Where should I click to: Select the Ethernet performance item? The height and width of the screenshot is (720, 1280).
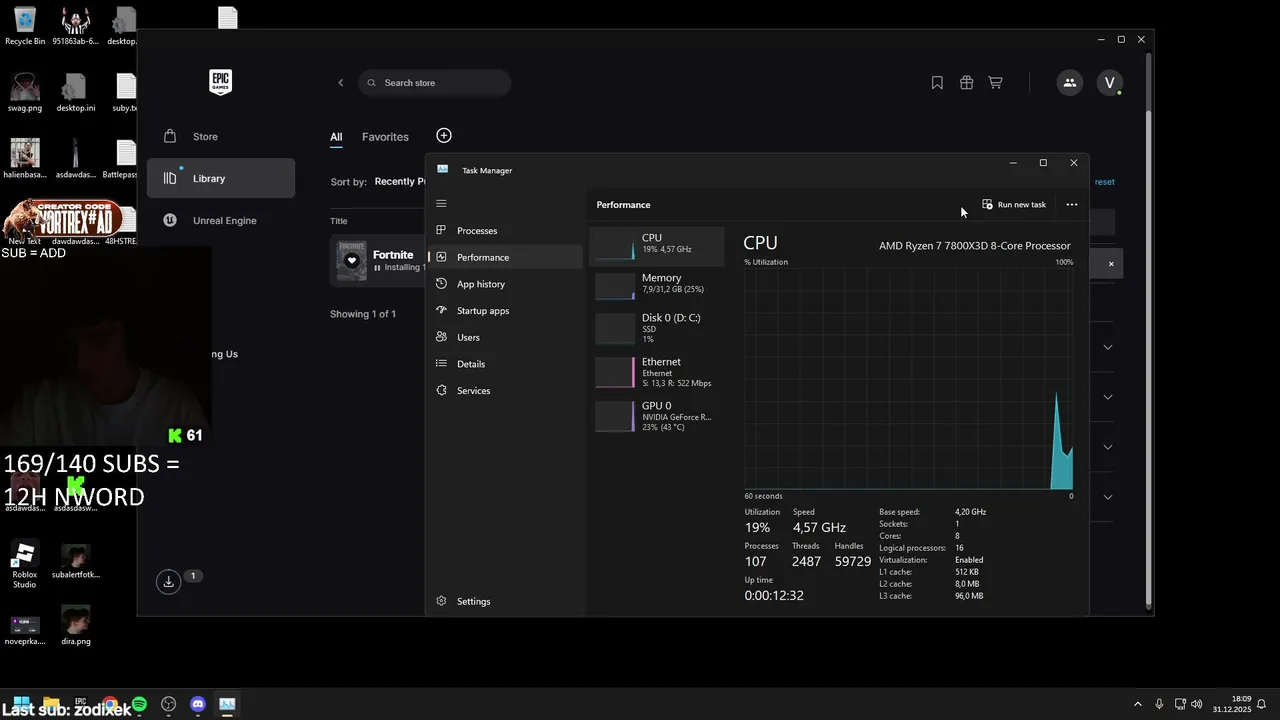(x=657, y=372)
